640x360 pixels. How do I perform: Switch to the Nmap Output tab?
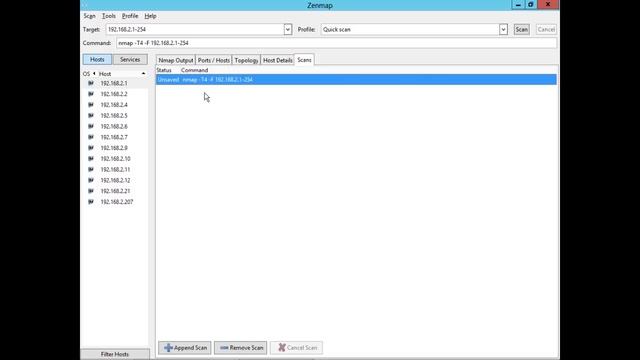coord(176,60)
